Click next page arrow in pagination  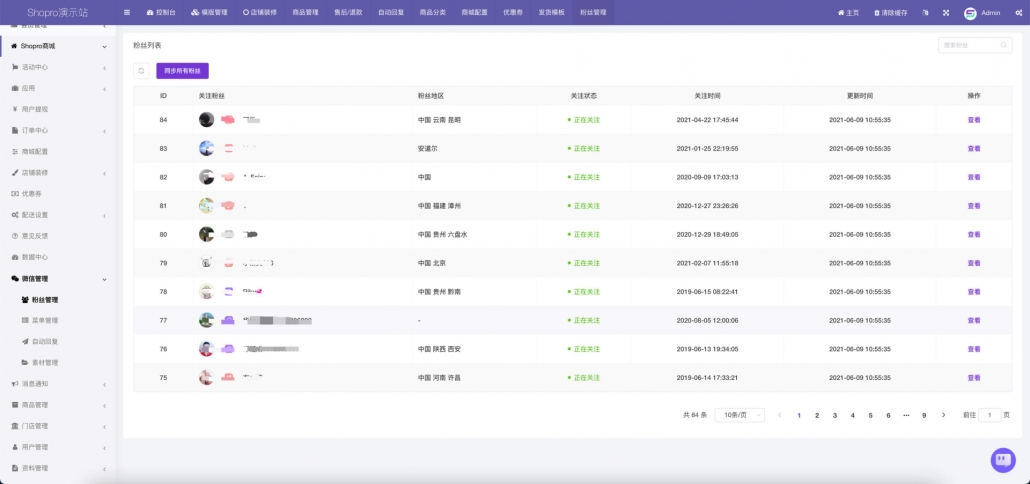[x=943, y=415]
